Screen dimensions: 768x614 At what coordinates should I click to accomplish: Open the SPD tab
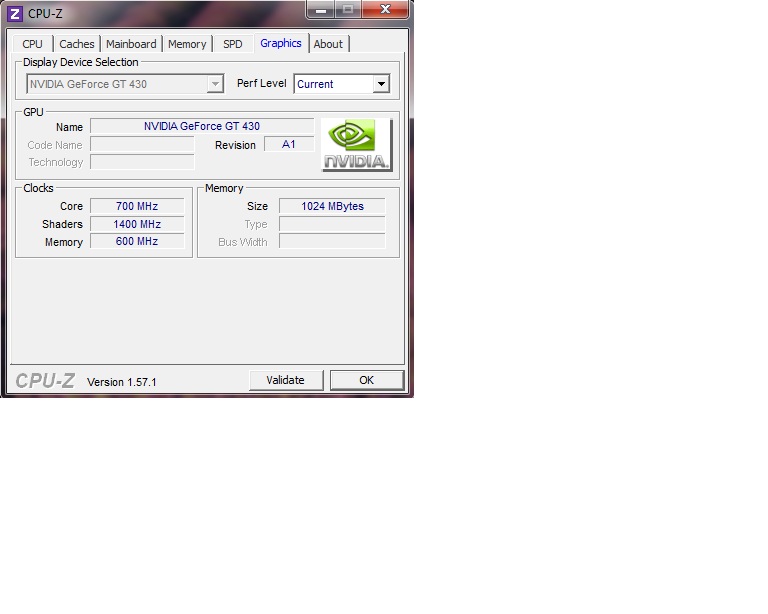click(x=233, y=44)
